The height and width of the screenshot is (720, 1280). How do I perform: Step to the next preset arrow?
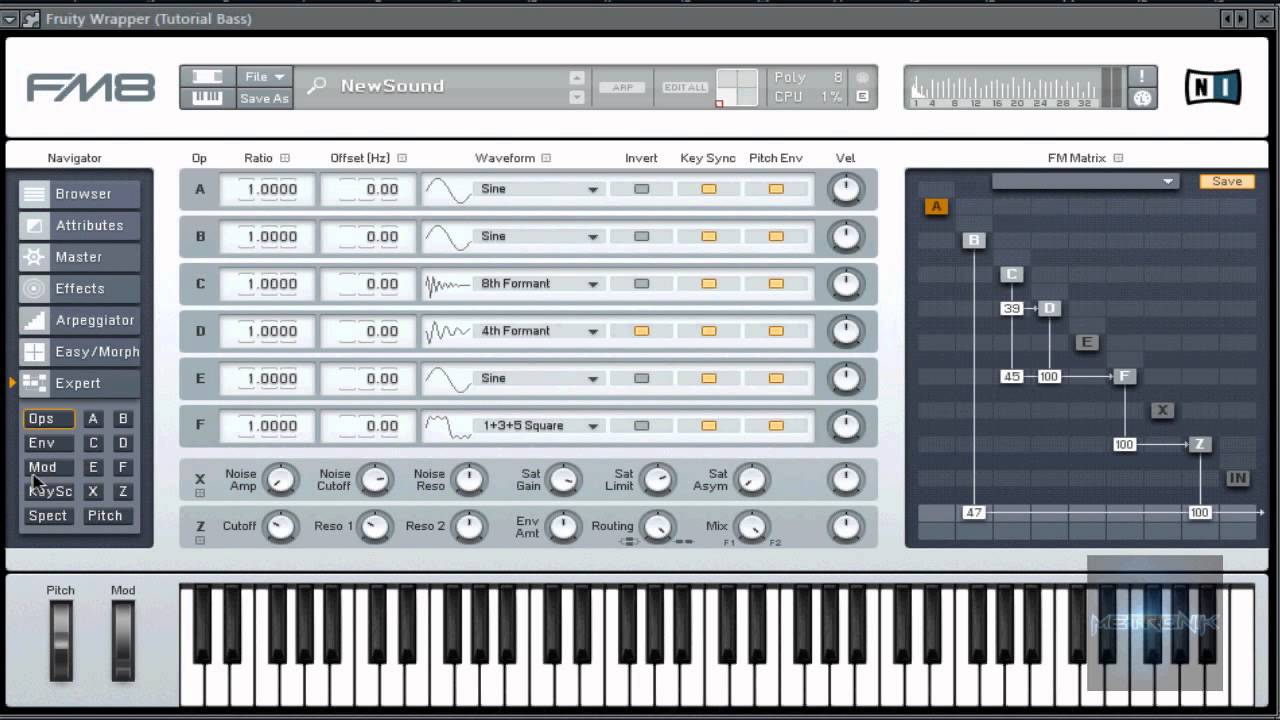pyautogui.click(x=577, y=97)
